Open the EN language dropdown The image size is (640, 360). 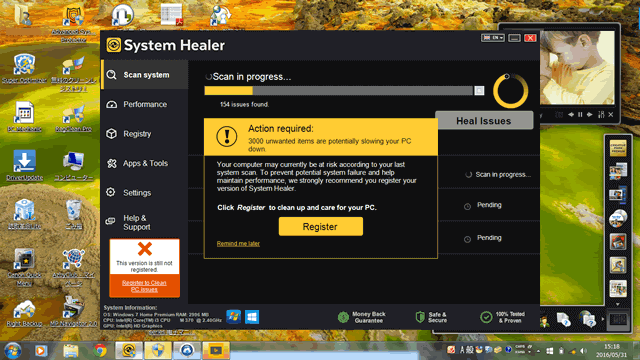pos(493,38)
